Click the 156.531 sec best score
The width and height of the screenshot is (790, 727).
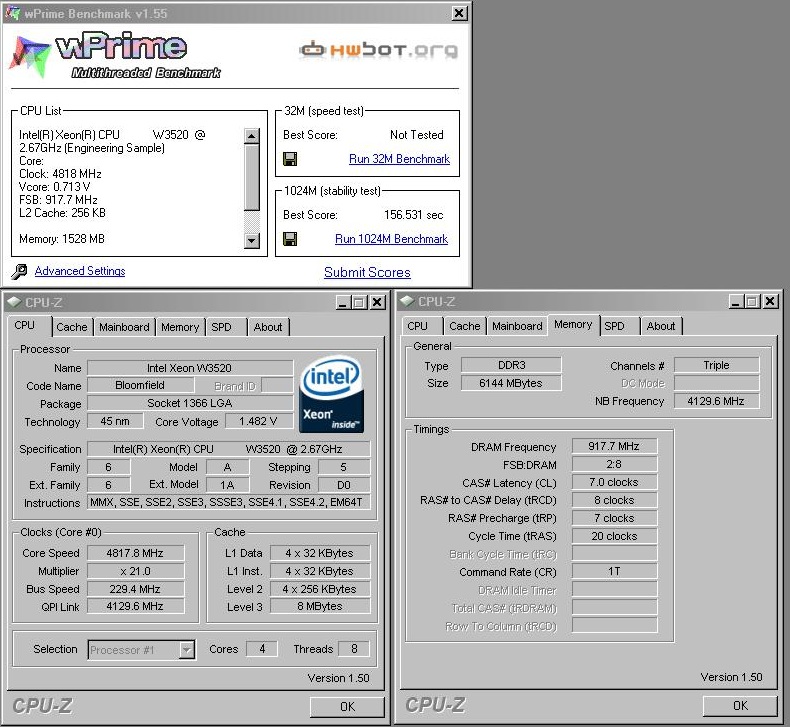(x=413, y=215)
